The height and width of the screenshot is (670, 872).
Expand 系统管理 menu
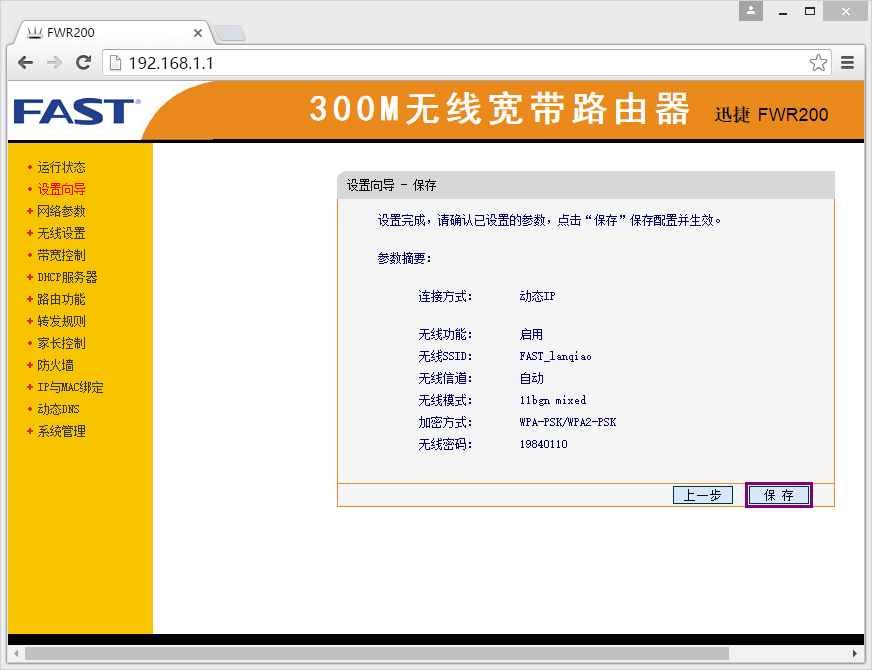61,431
